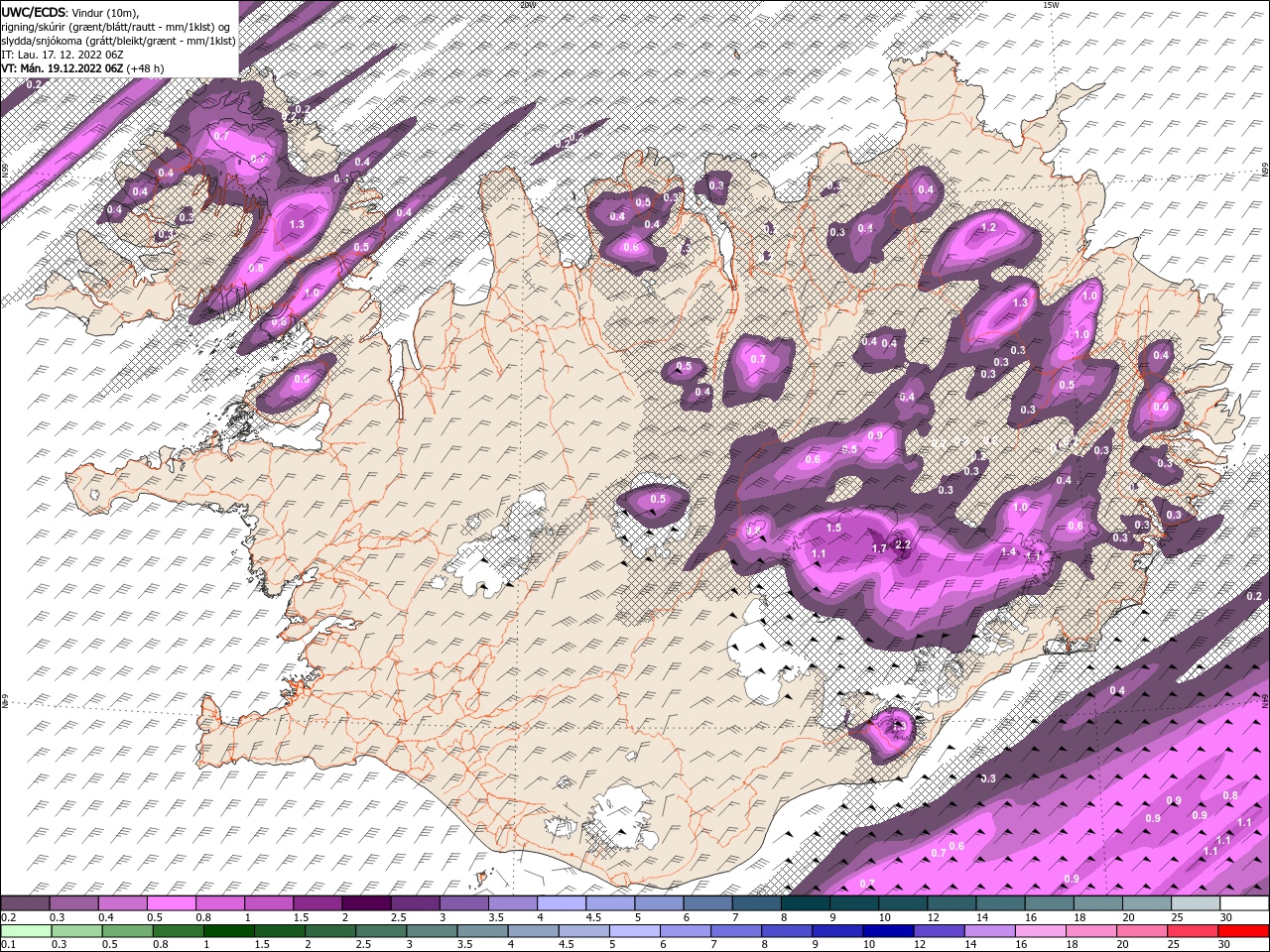This screenshot has width=1270, height=952.
Task: Pick the bright red 30 swatch ending the rain scale
Action: [1244, 930]
